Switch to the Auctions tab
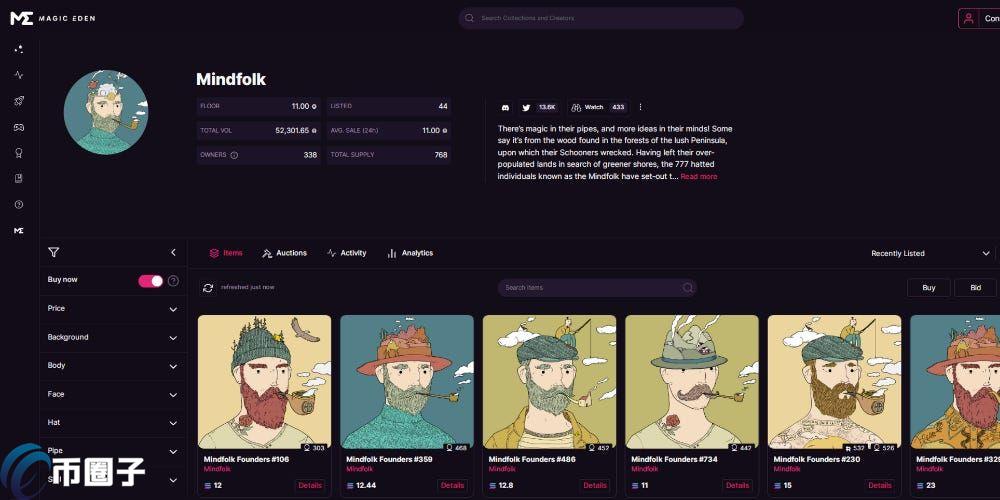Image resolution: width=1000 pixels, height=500 pixels. click(284, 253)
